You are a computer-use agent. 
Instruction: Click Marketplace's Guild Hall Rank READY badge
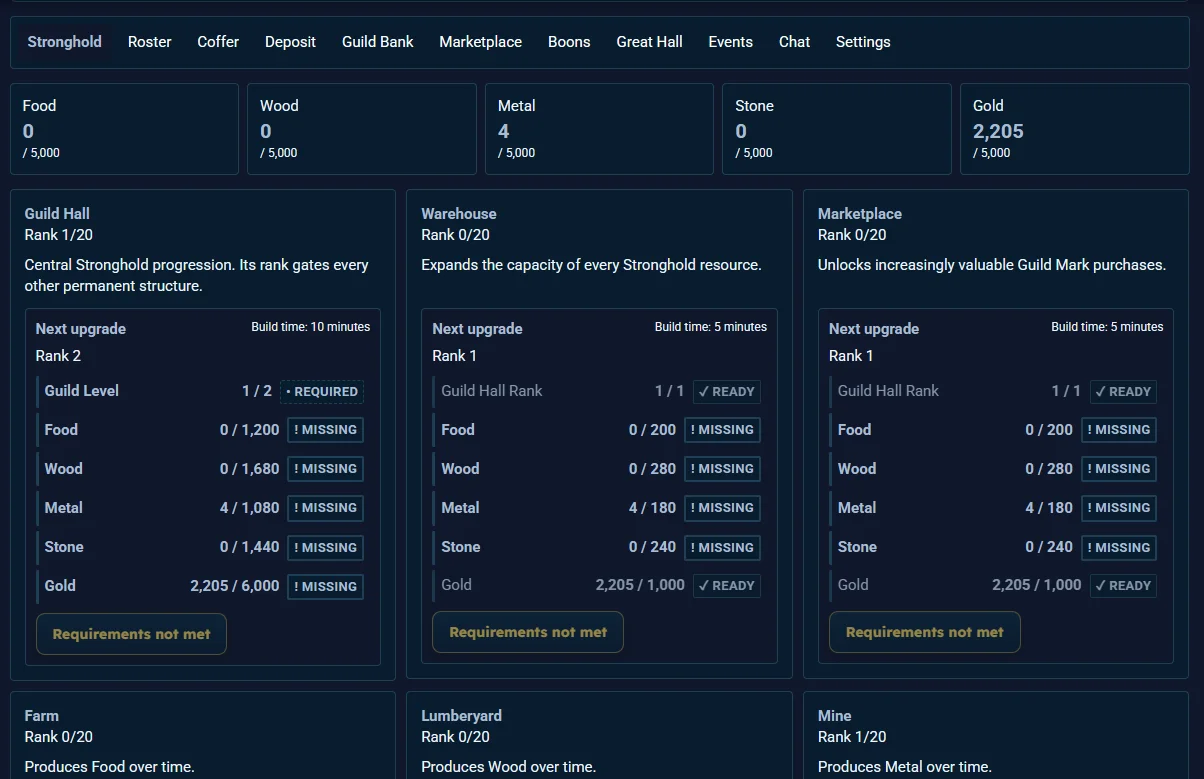[1123, 392]
